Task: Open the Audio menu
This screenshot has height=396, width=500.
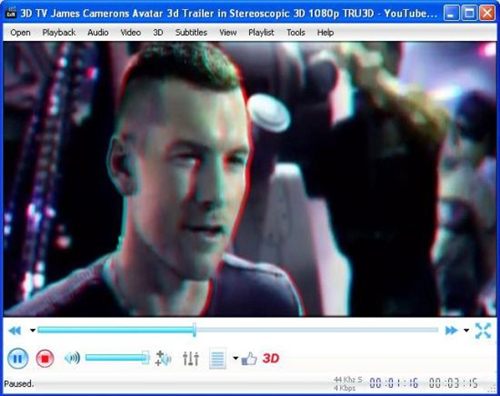Action: 98,32
